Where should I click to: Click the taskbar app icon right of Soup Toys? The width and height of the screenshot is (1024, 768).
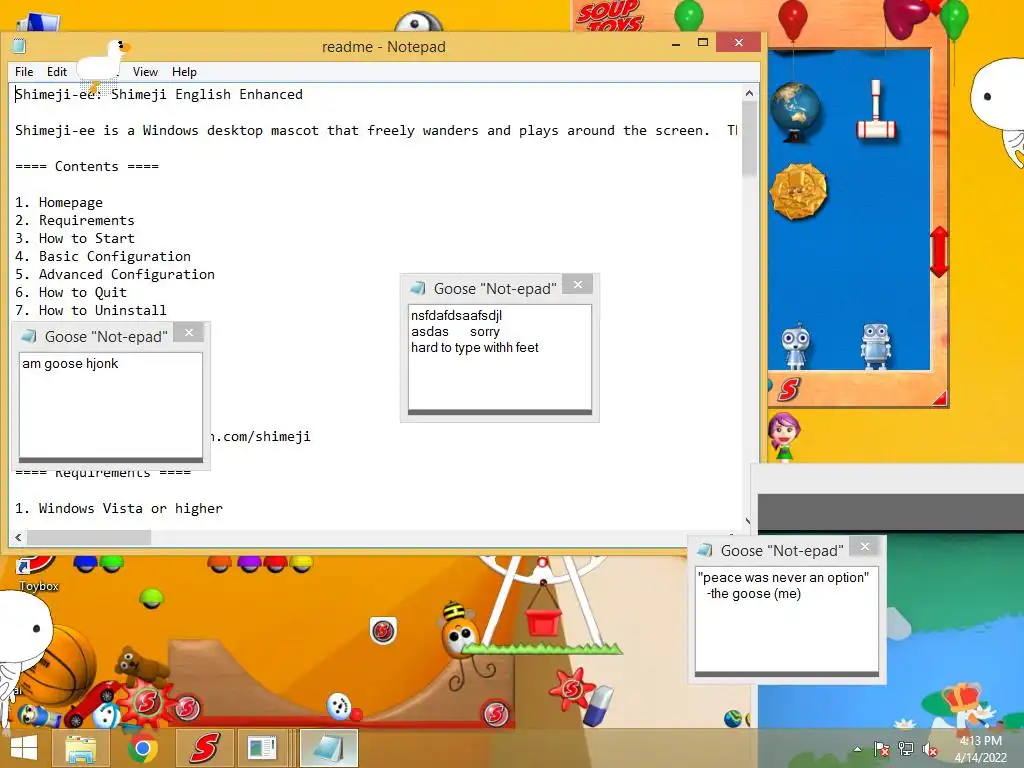262,748
